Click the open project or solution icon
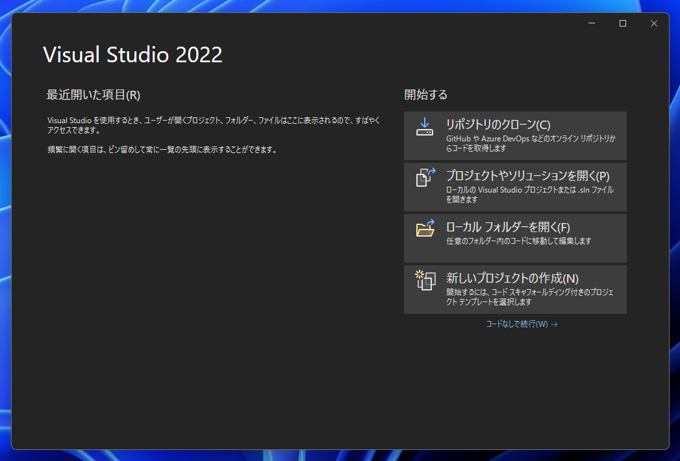This screenshot has width=680, height=461. click(425, 178)
